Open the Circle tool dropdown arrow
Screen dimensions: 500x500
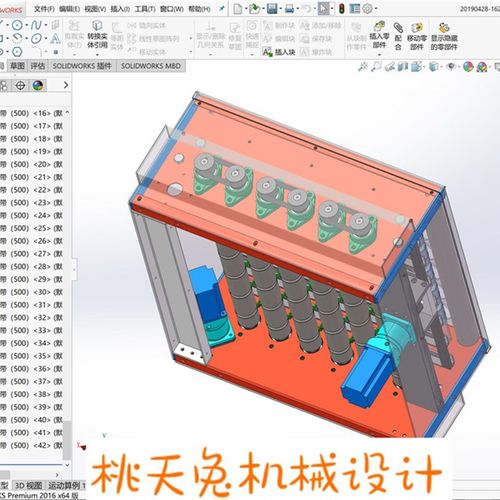pos(26,25)
